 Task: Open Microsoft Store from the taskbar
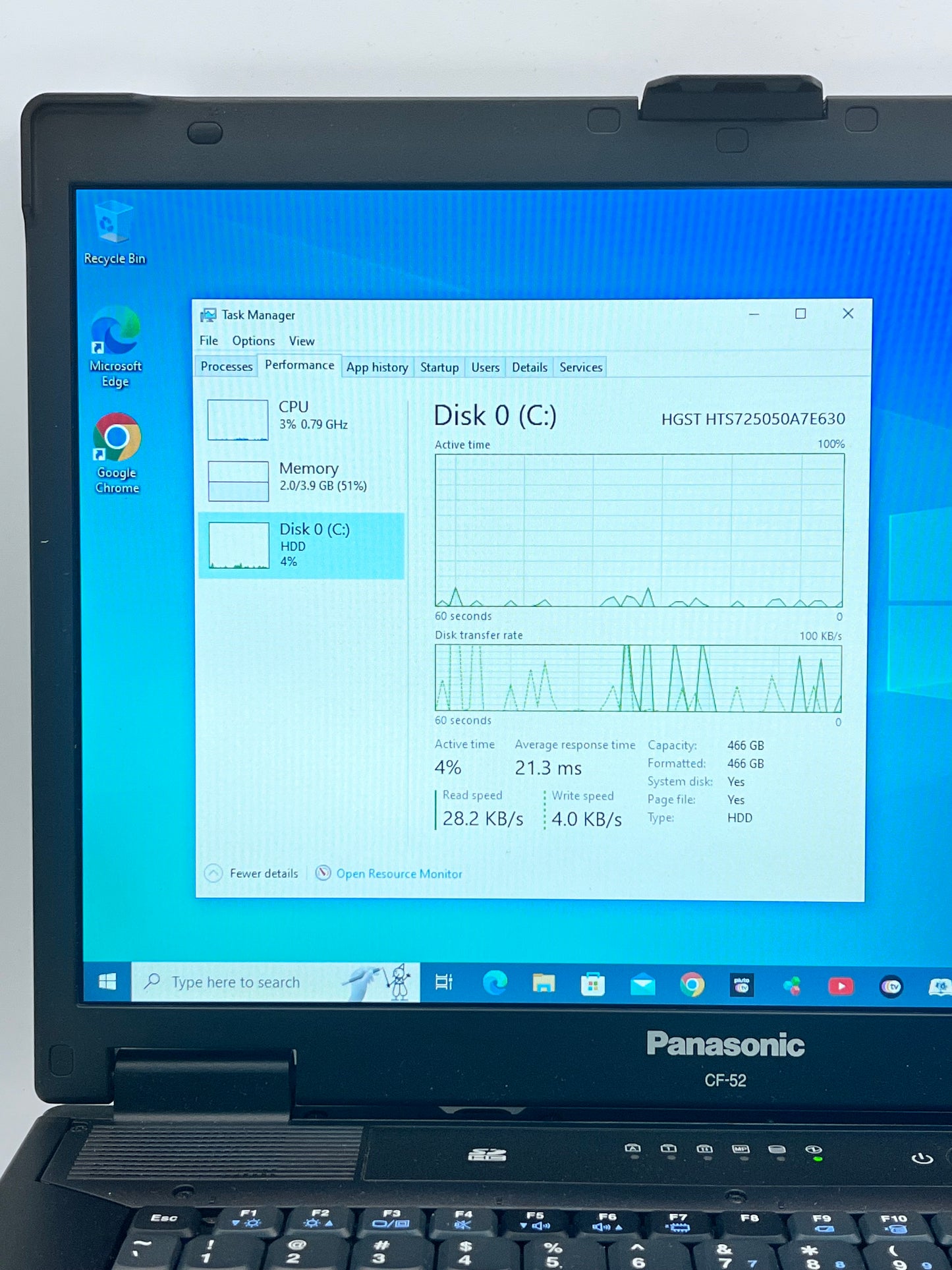[x=593, y=985]
